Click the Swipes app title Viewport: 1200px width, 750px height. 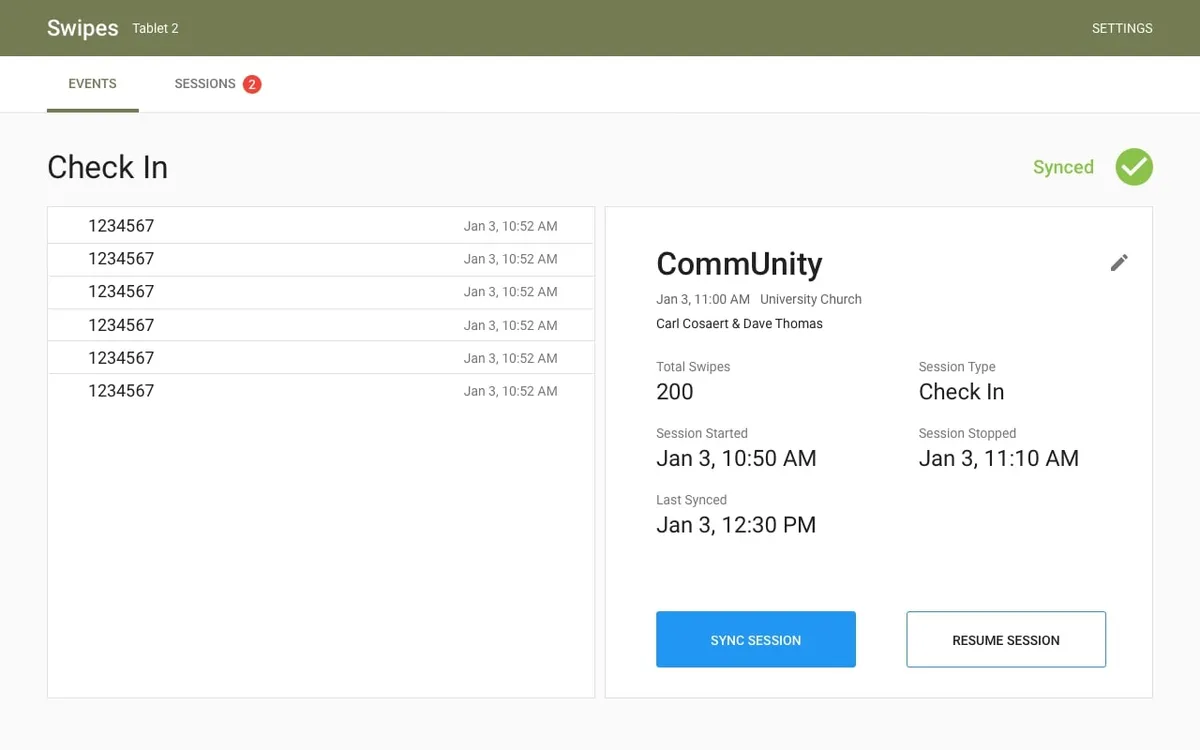82,28
